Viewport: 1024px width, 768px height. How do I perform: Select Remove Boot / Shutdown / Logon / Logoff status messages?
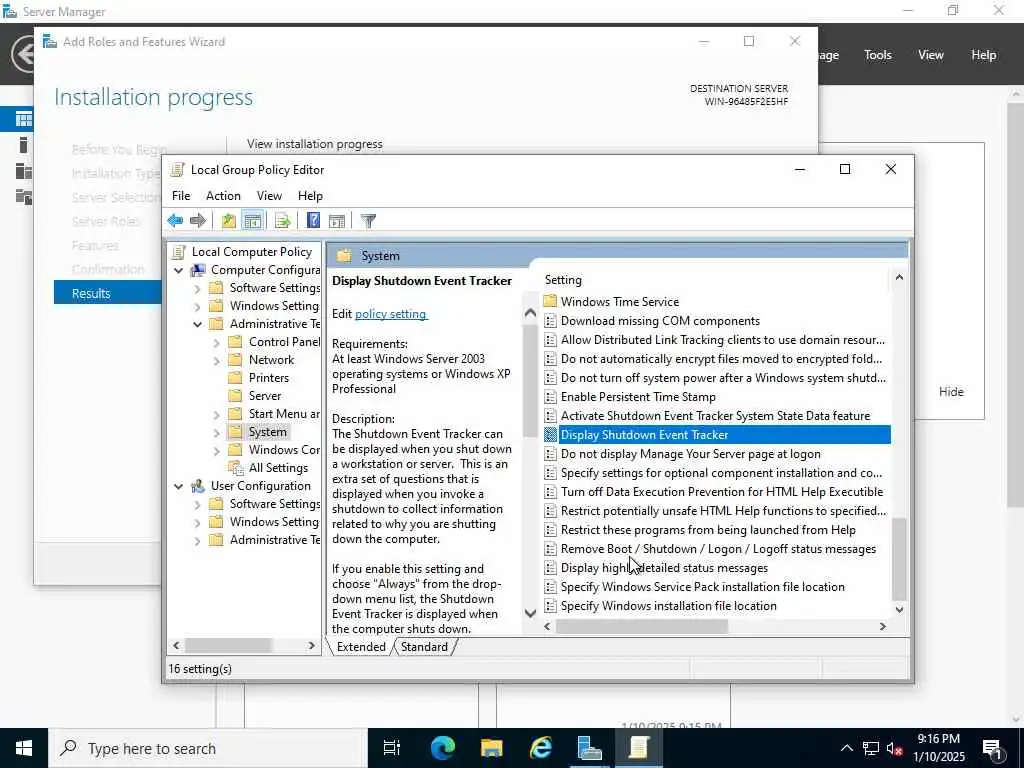tap(718, 549)
